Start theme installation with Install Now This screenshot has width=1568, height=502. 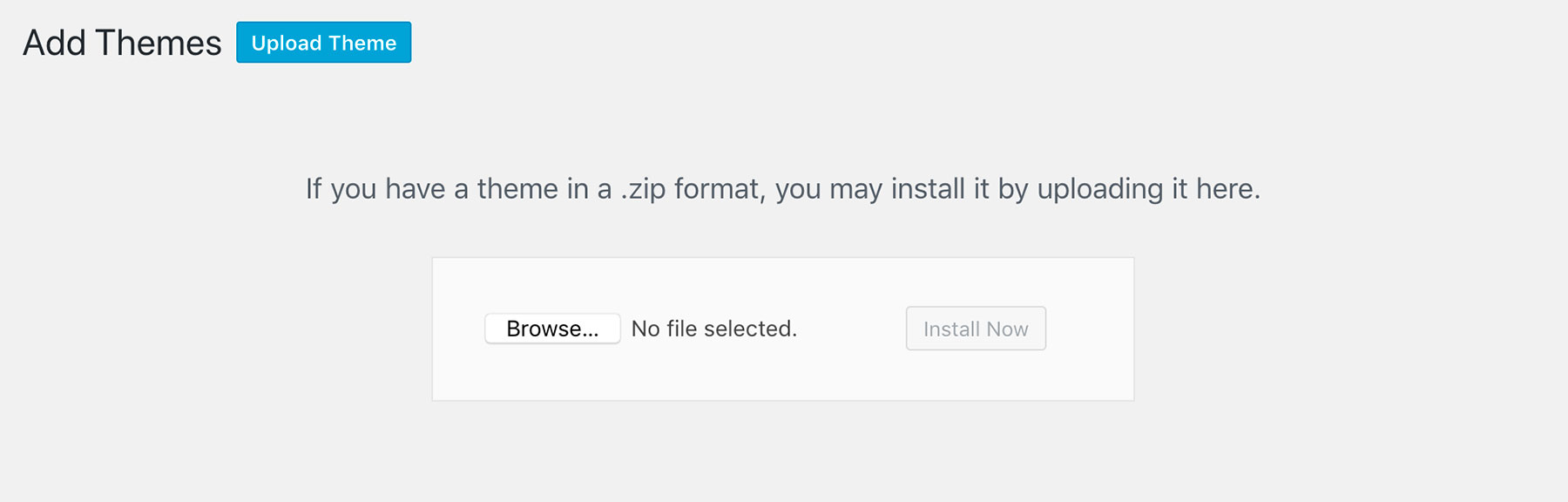click(976, 329)
